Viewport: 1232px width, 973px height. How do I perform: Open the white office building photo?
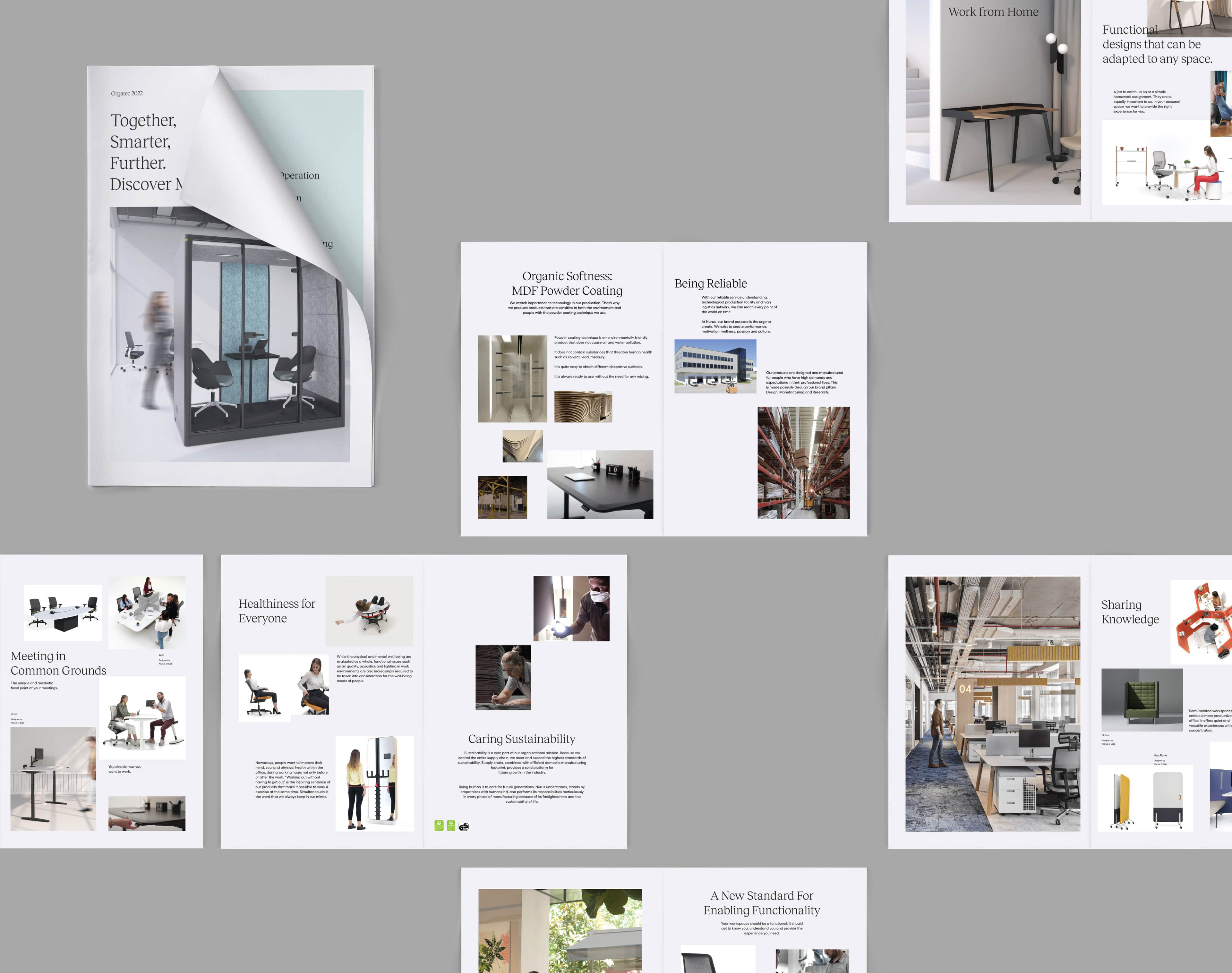point(715,366)
